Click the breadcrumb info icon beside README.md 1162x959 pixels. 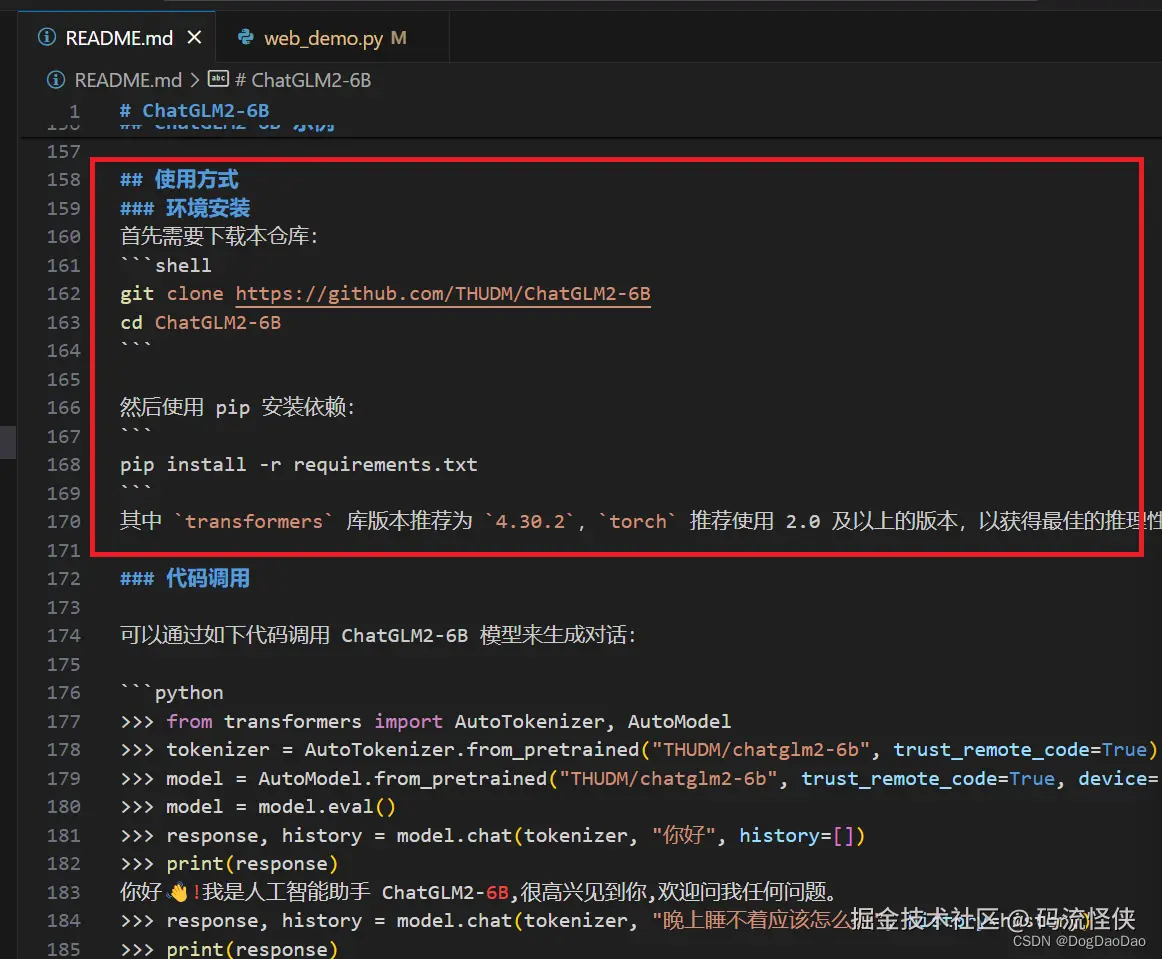pos(56,79)
